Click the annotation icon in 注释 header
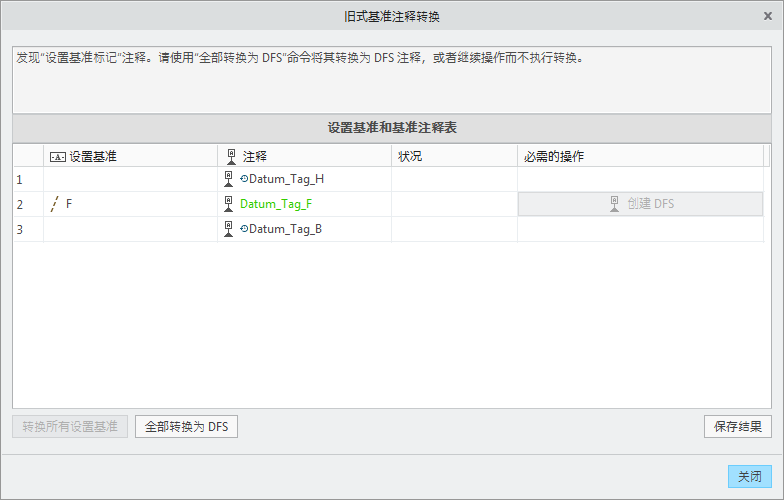The image size is (784, 500). pyautogui.click(x=231, y=156)
